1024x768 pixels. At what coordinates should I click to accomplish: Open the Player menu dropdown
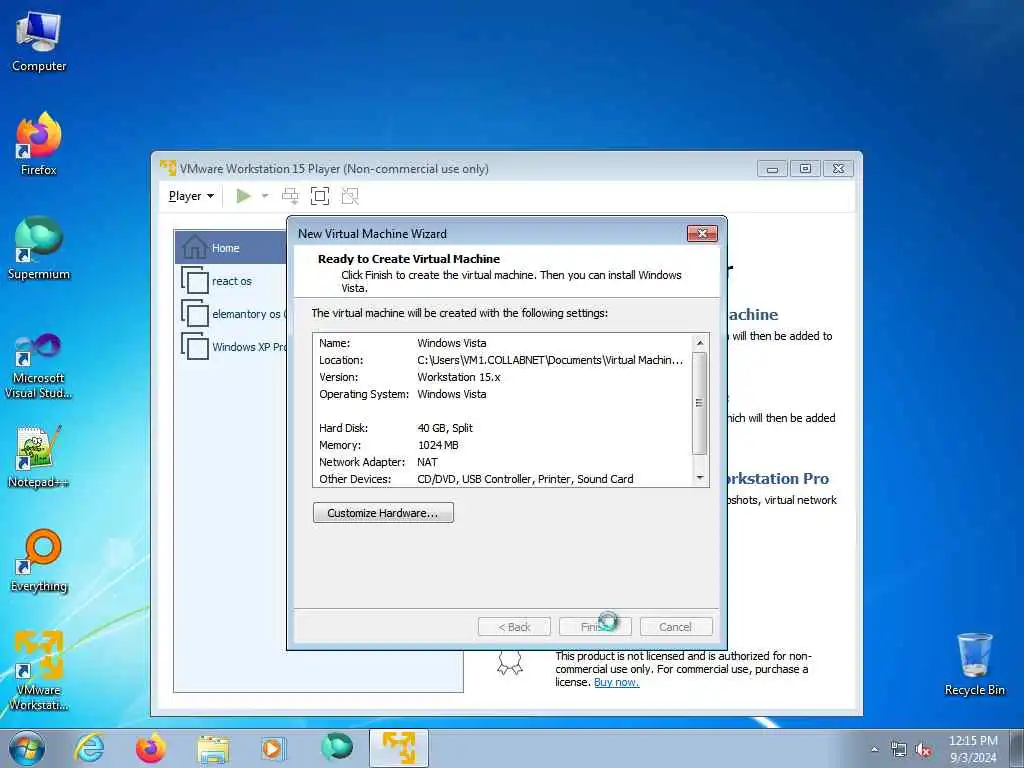[x=191, y=196]
